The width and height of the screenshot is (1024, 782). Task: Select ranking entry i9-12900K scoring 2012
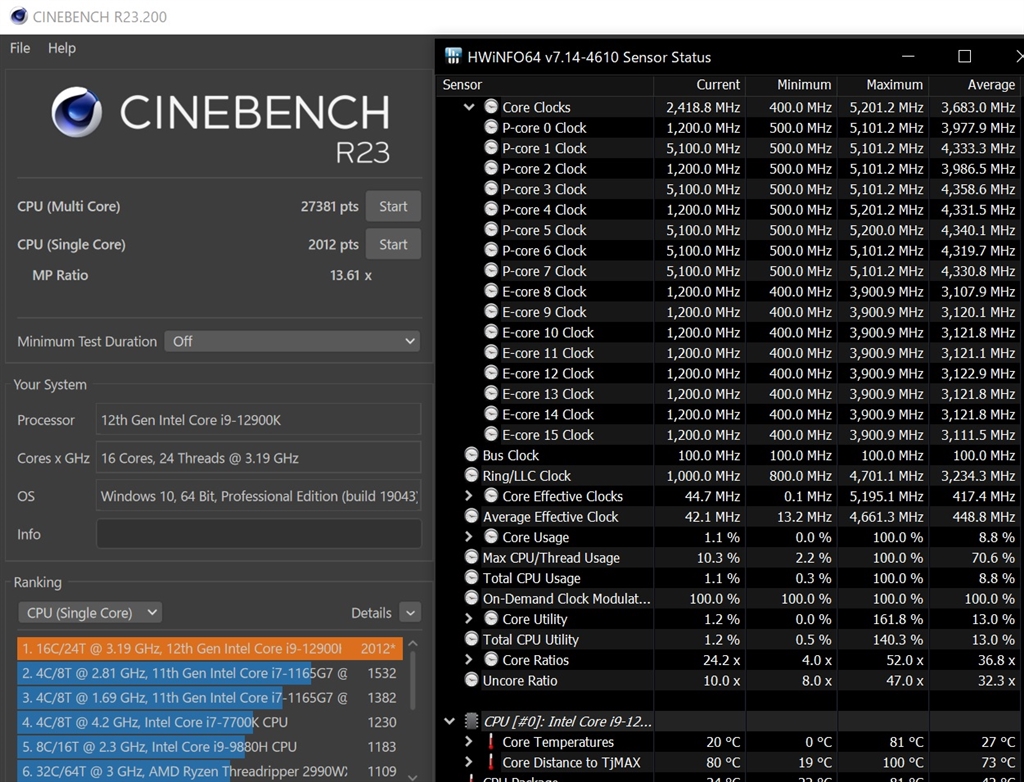[x=210, y=648]
